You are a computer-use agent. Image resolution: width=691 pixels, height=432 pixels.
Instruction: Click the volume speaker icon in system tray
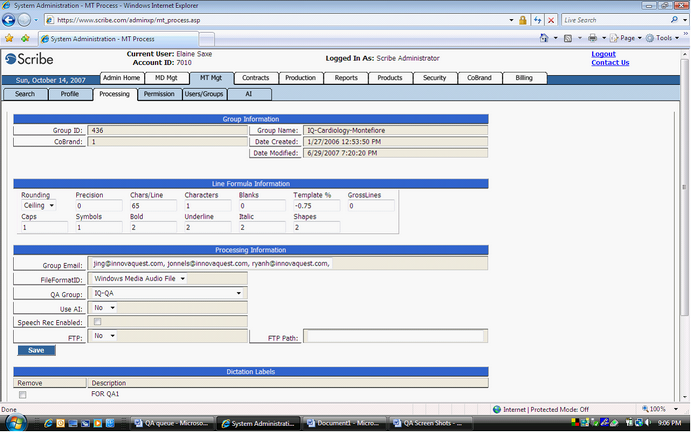pyautogui.click(x=648, y=422)
